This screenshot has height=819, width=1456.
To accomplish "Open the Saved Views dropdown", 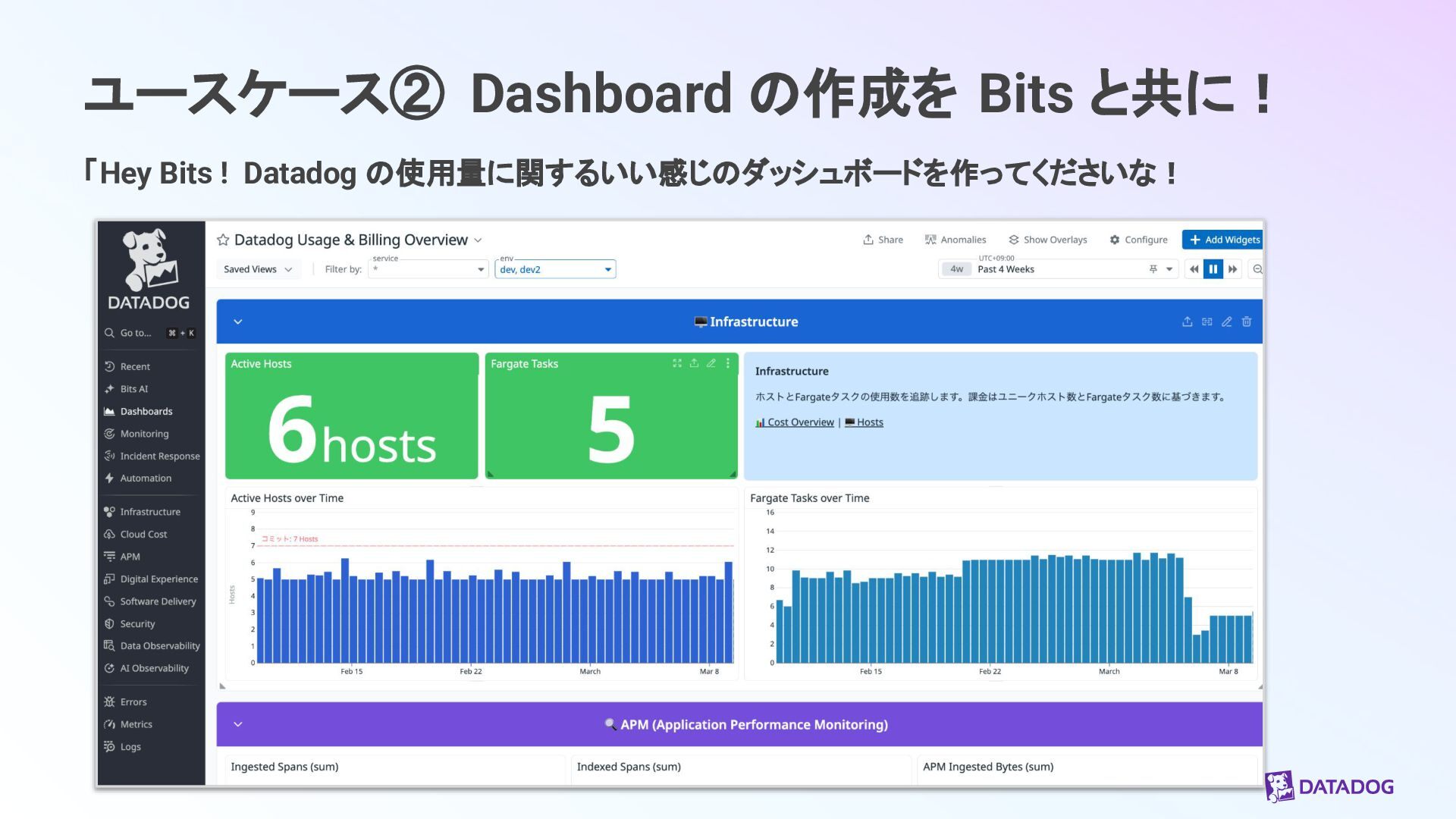I will point(258,269).
